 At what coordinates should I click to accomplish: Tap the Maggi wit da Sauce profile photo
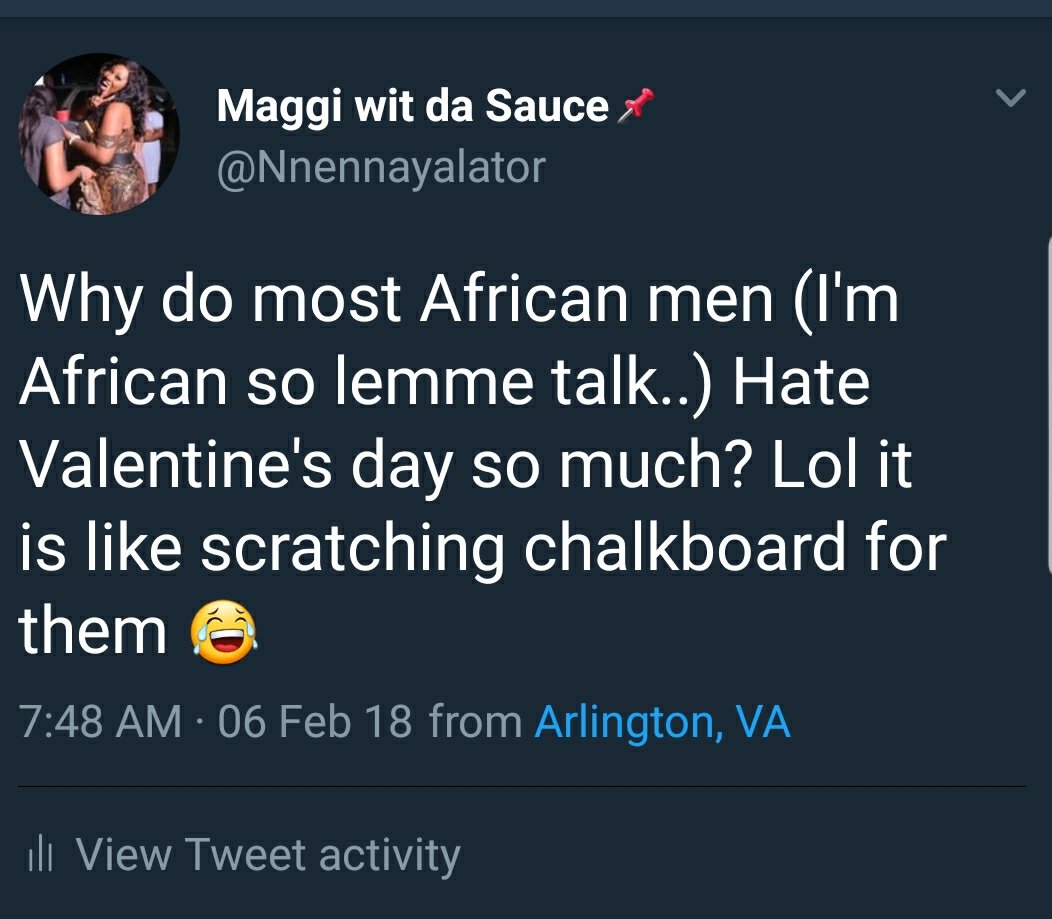[x=99, y=133]
